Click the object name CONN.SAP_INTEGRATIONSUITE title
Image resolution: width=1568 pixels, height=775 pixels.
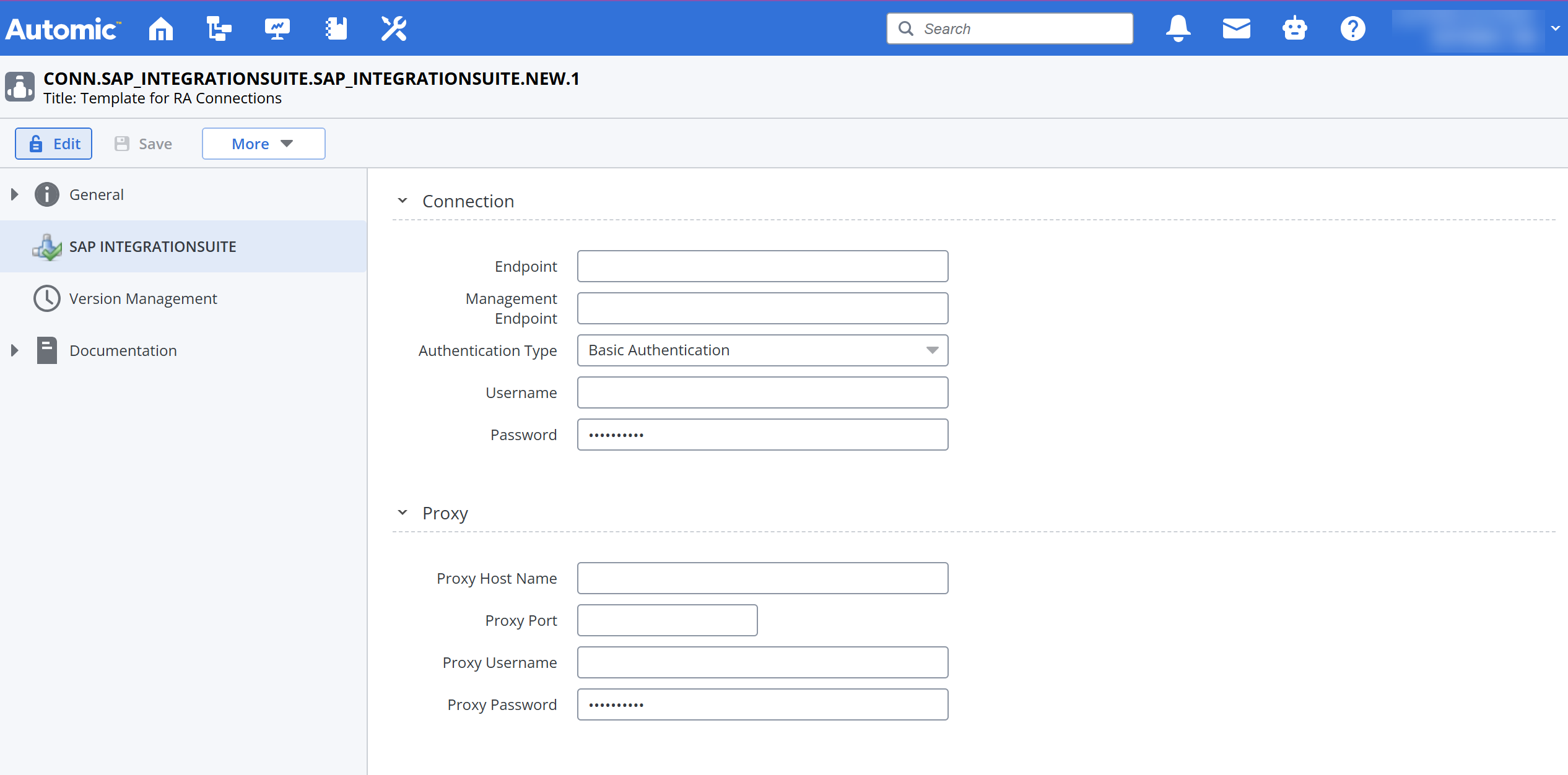point(311,79)
